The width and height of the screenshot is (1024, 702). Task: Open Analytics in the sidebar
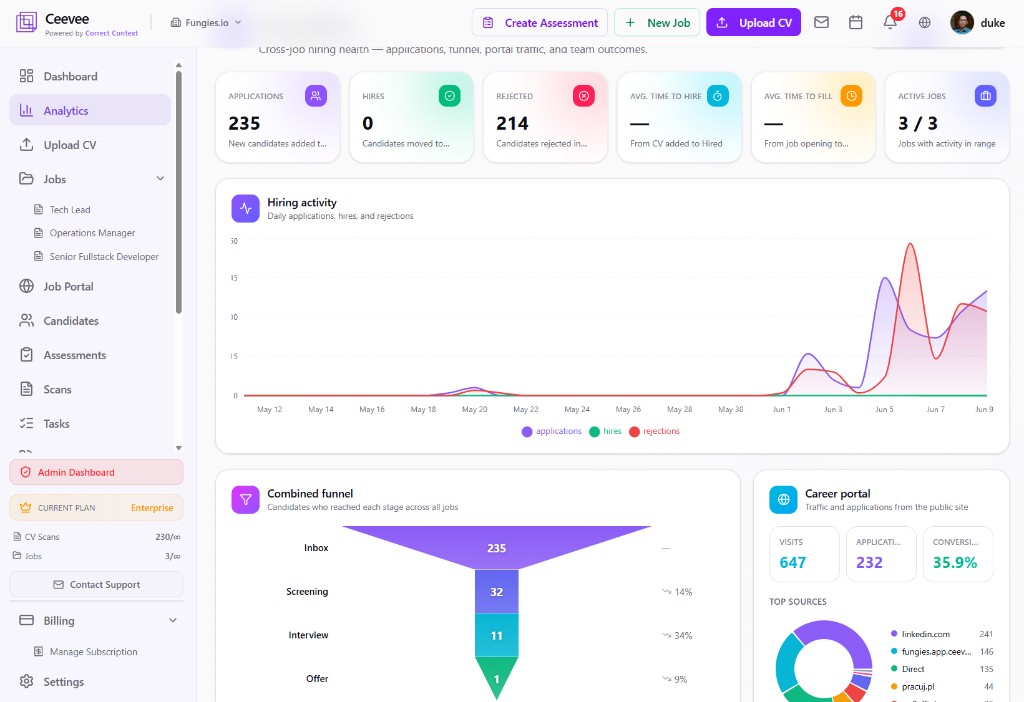coord(90,110)
